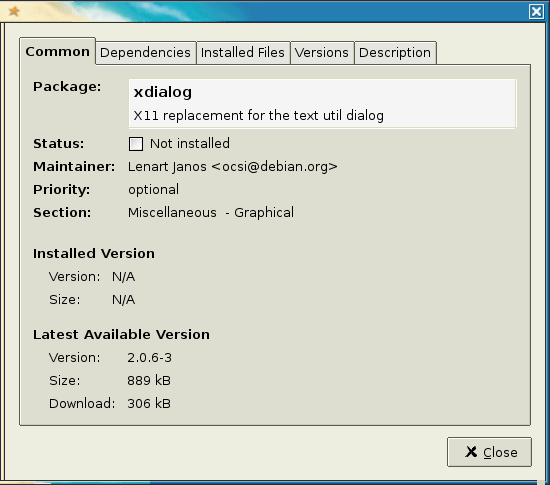Switch to the Common tab

(58, 52)
